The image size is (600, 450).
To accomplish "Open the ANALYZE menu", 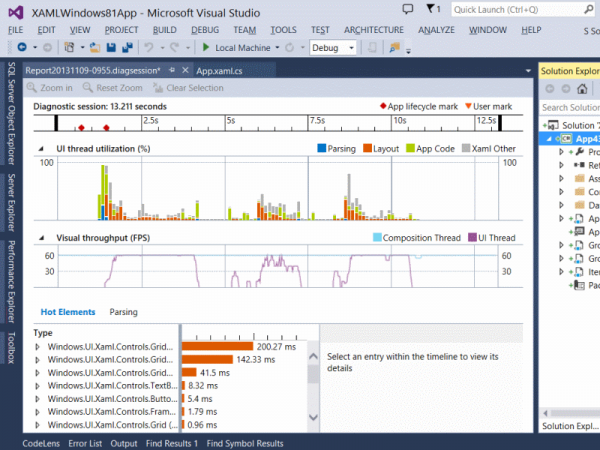I will point(436,30).
